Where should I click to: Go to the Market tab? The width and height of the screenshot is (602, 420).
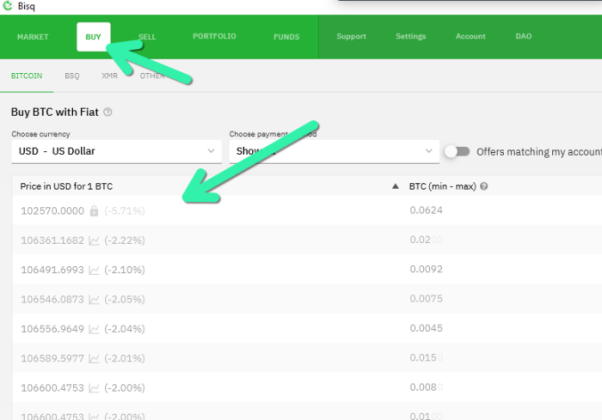click(33, 37)
